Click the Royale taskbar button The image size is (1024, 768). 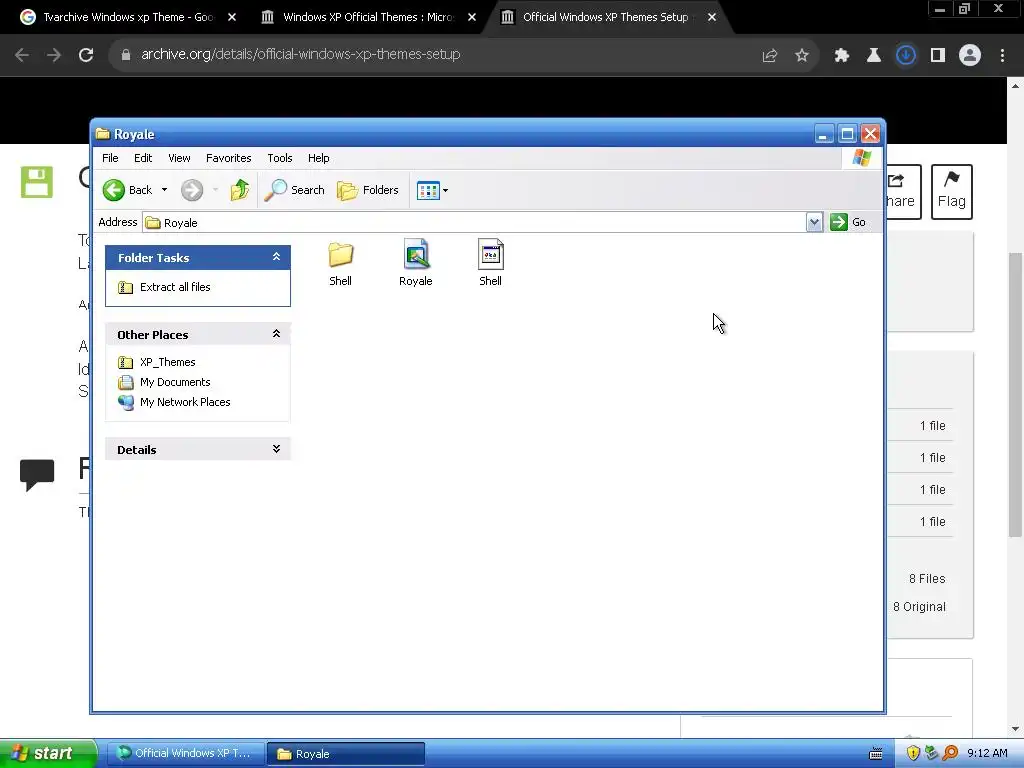(346, 754)
